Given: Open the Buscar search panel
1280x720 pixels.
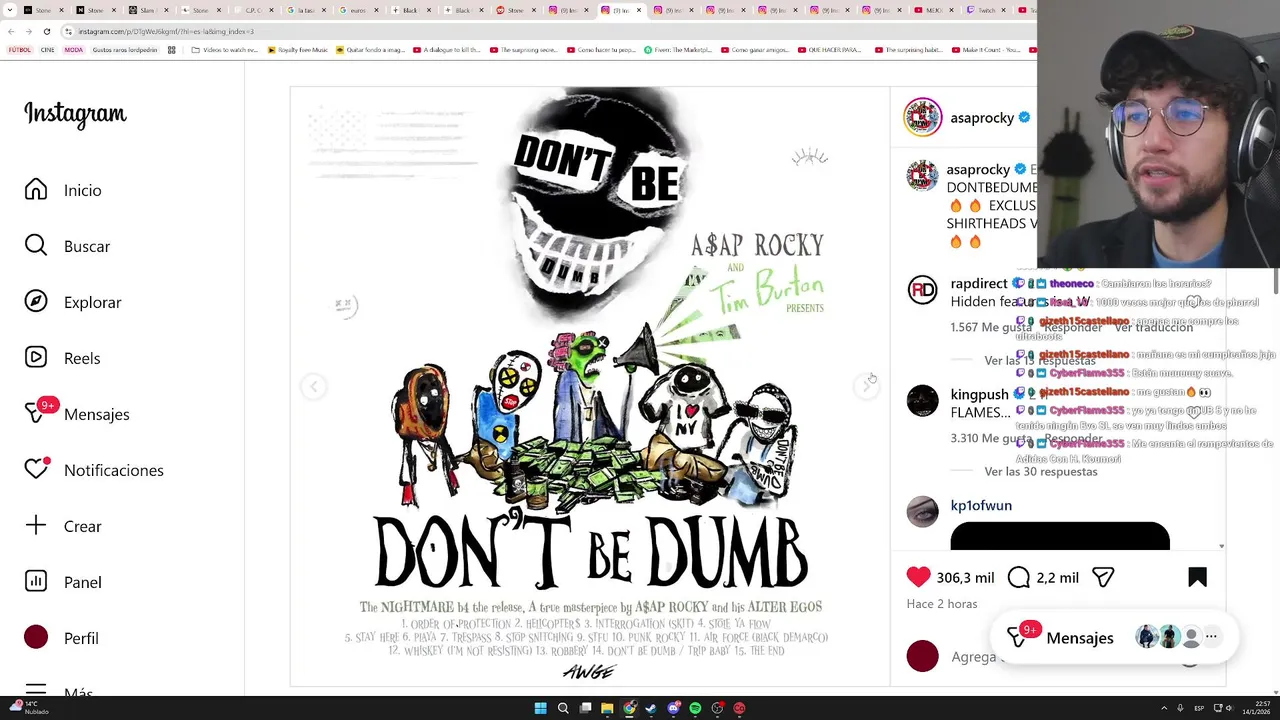Looking at the screenshot, I should point(68,246).
